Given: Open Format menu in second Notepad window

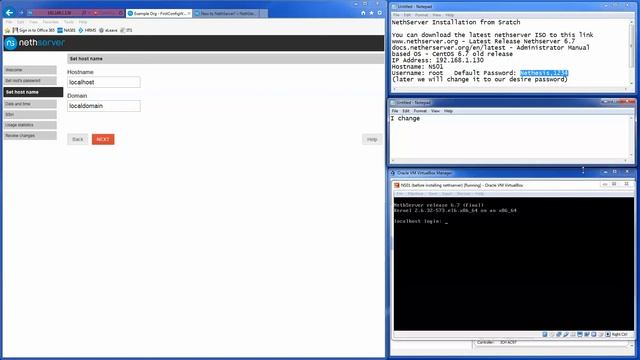Looking at the screenshot, I should pyautogui.click(x=420, y=111).
